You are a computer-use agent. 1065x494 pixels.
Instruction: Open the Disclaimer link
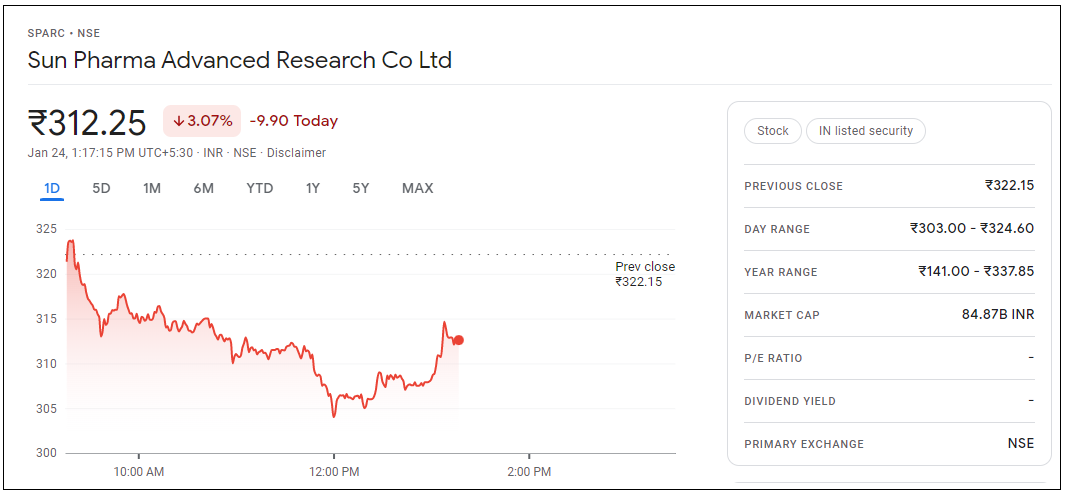click(x=296, y=153)
